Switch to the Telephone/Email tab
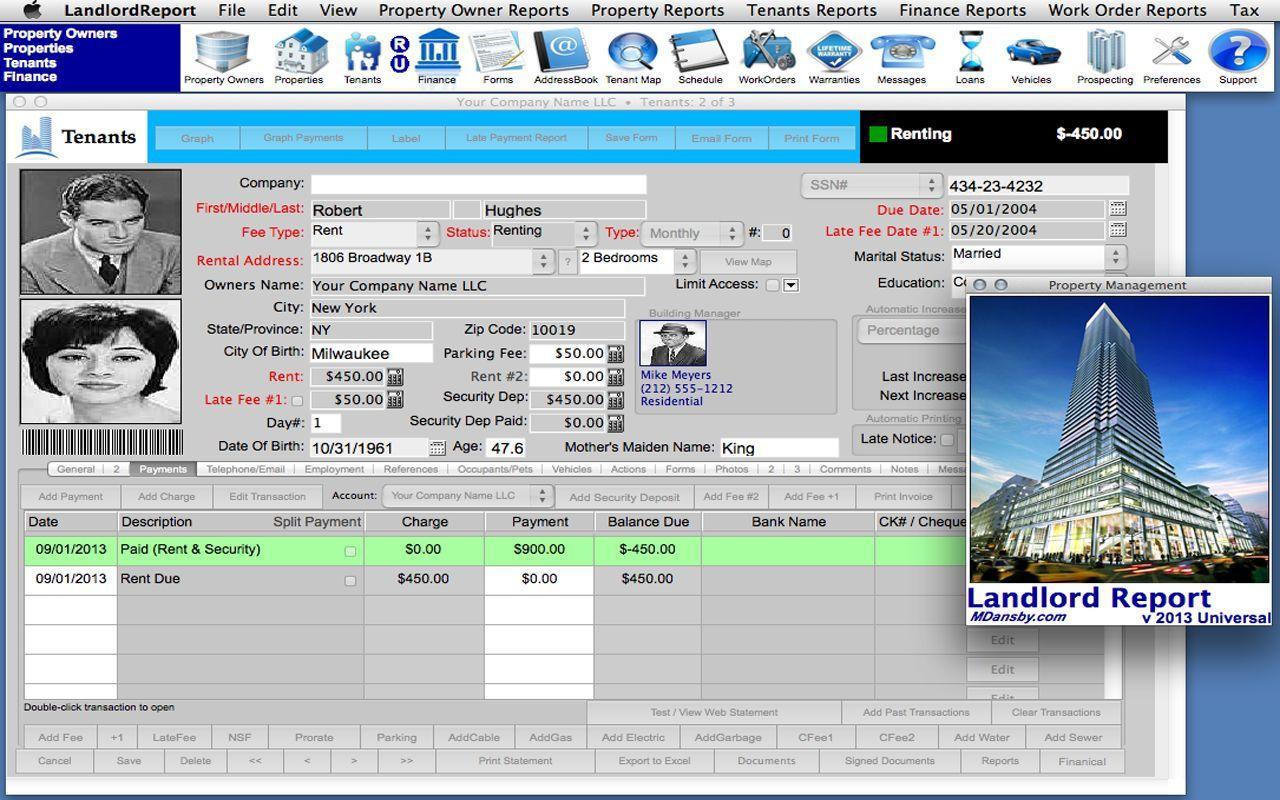This screenshot has width=1280, height=800. [245, 469]
